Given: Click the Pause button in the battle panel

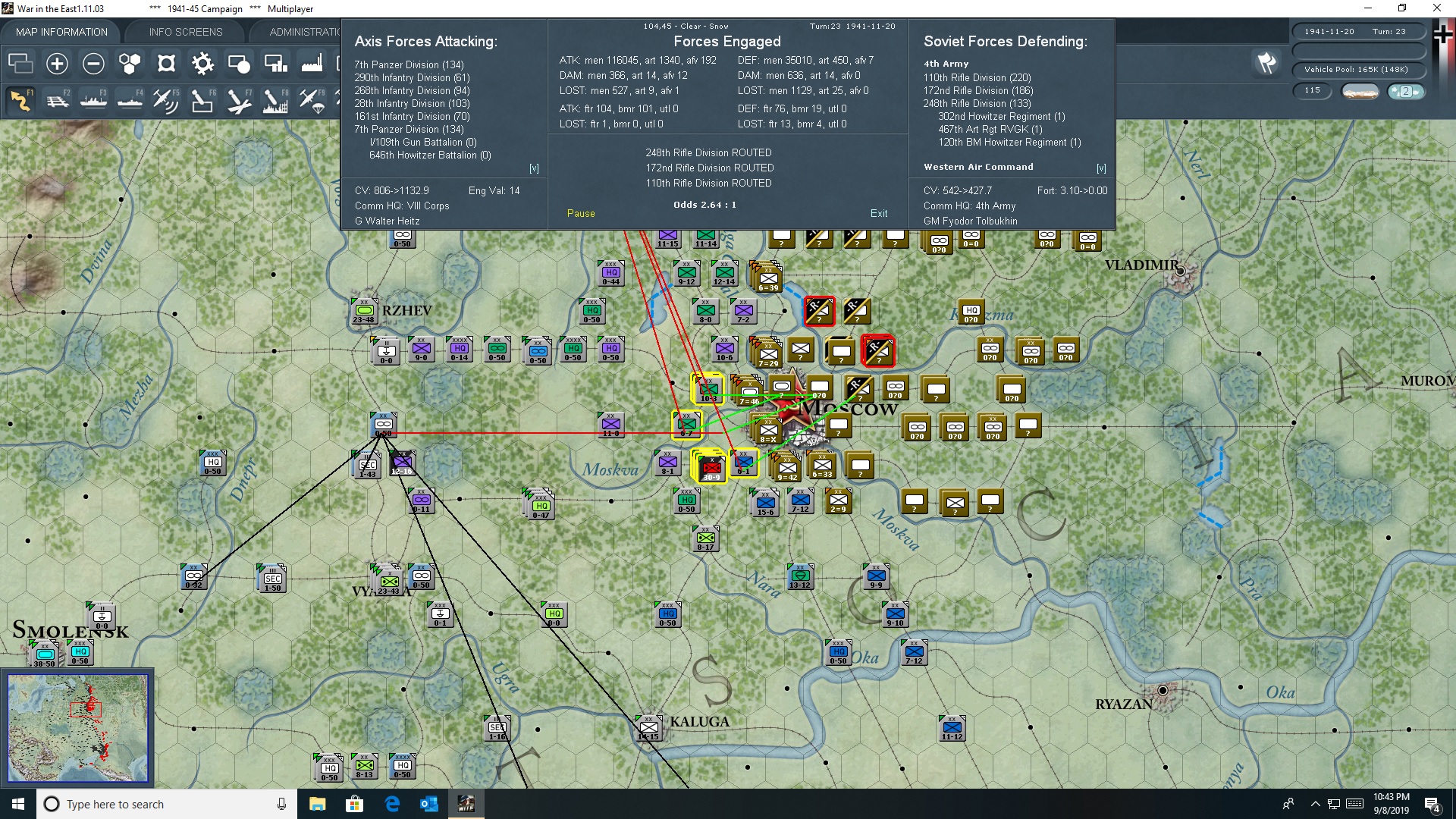Looking at the screenshot, I should point(581,213).
